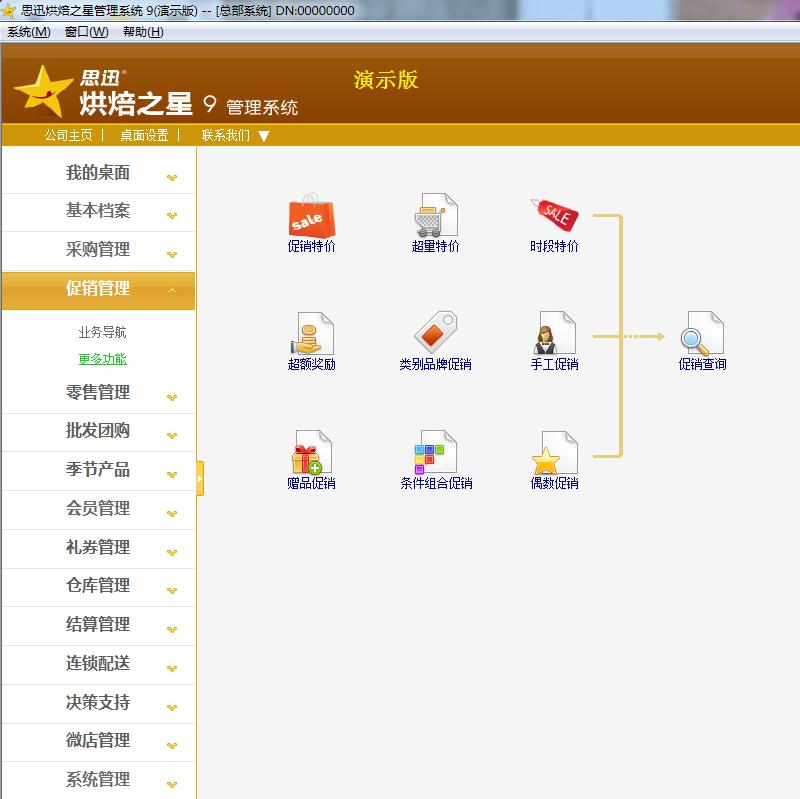This screenshot has width=800, height=799.
Task: Open the 促销查询 magnifier icon
Action: coord(702,333)
